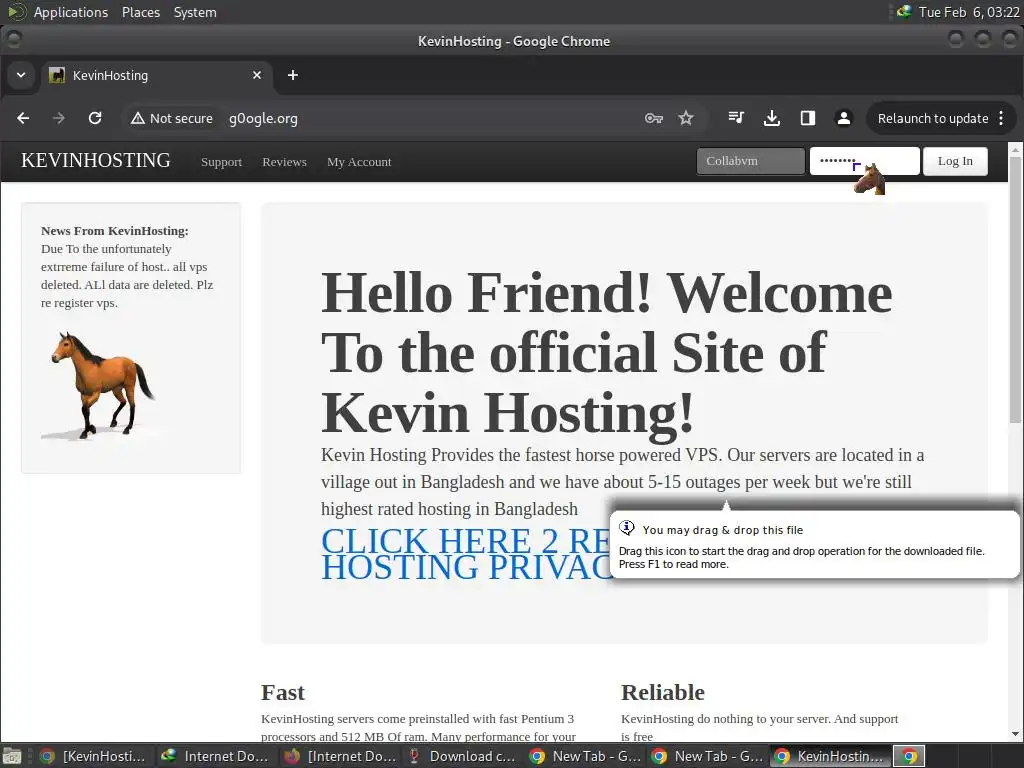This screenshot has height=768, width=1024.
Task: Open the Places menu
Action: click(140, 12)
